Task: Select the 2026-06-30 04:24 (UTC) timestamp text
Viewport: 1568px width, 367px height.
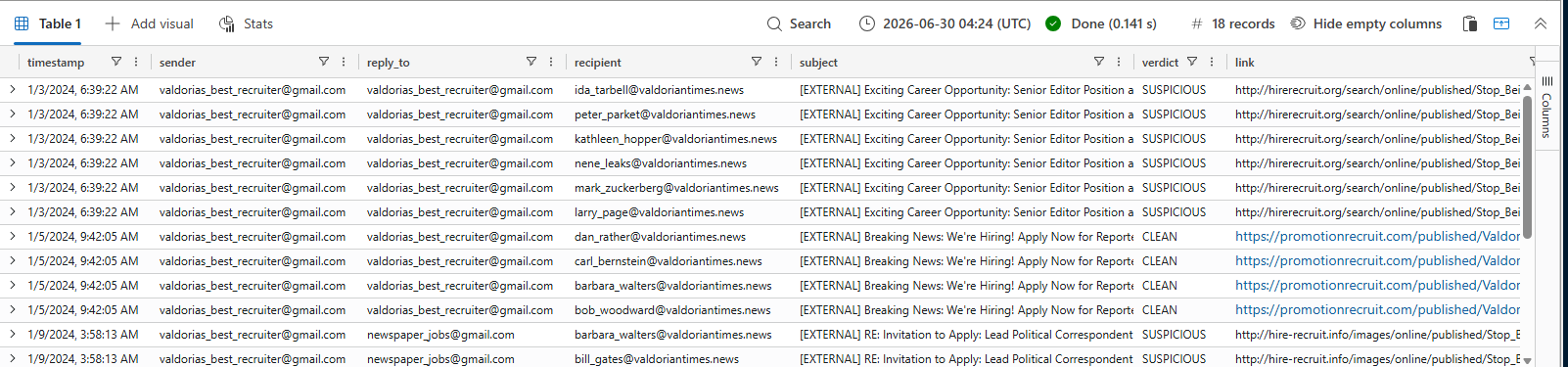Action: 956,23
